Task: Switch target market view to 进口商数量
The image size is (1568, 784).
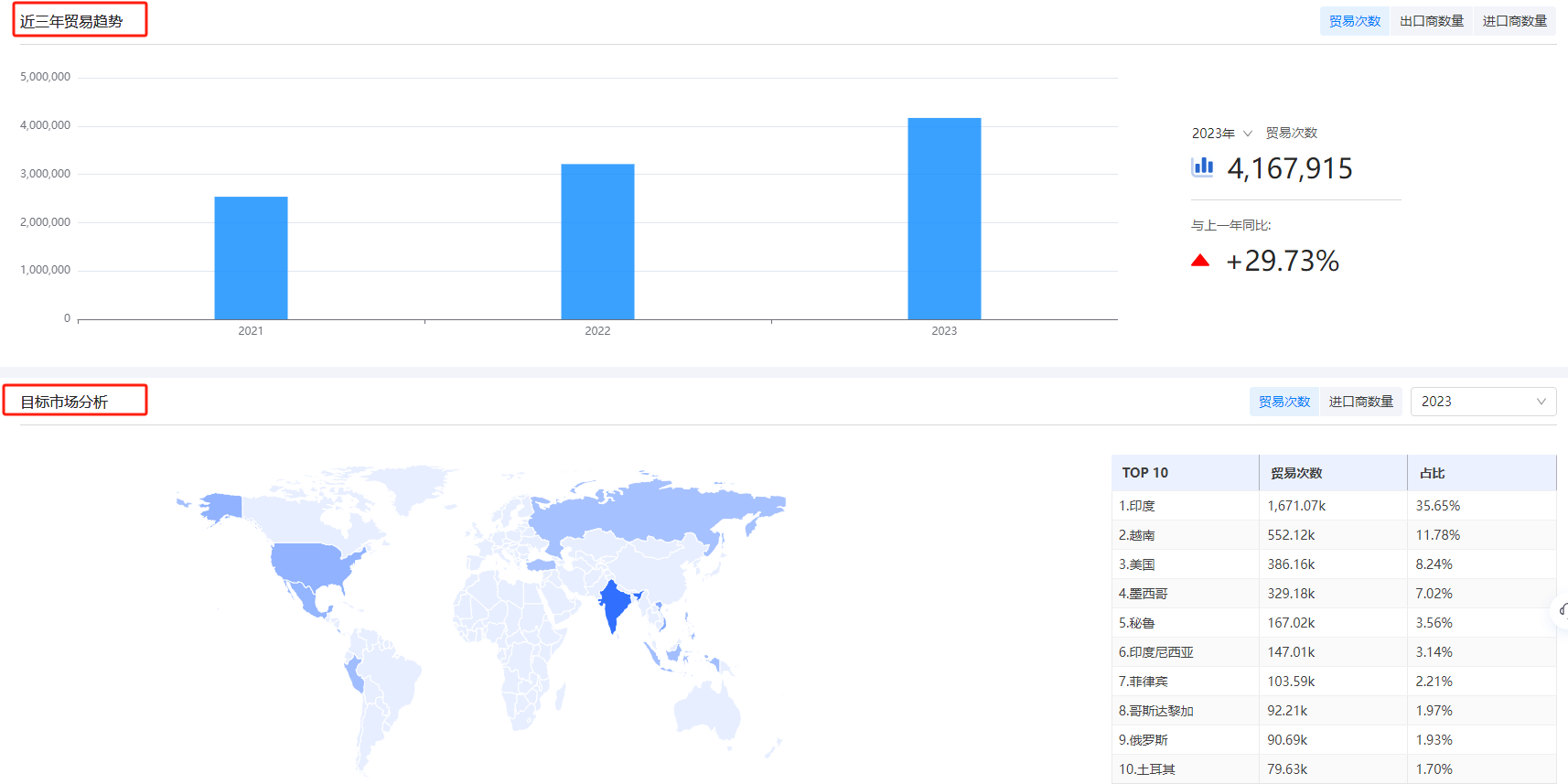Action: pos(1360,402)
